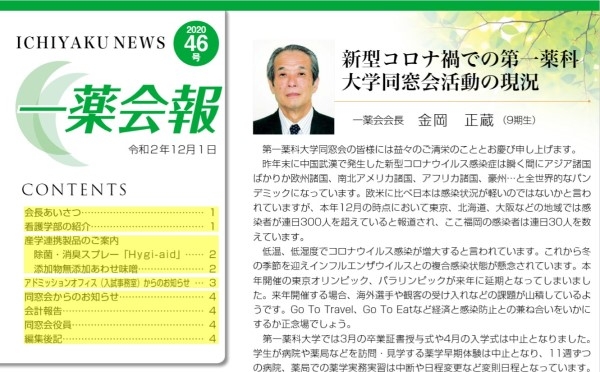Screen dimensions: 600x372
Task: Open contents entry 同窓会役員
Action: [x=121, y=325]
